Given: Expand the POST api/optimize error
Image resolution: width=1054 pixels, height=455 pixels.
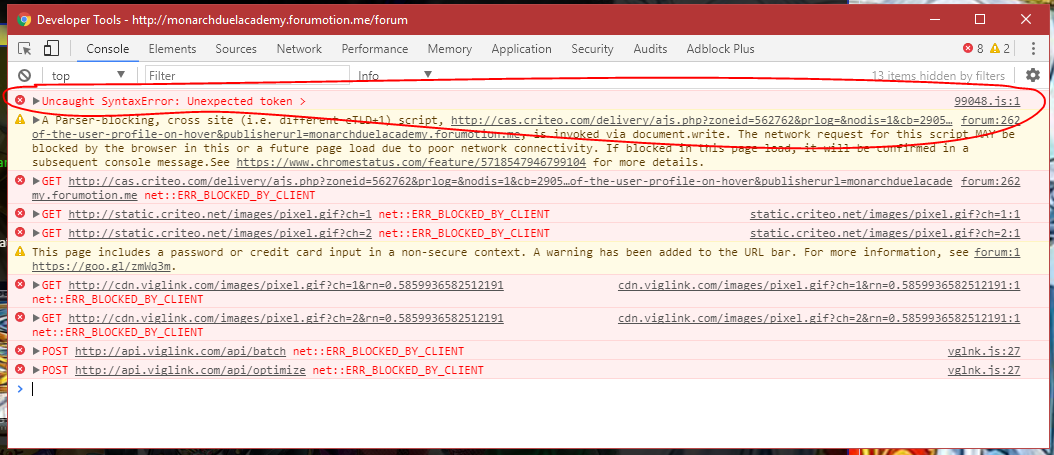Looking at the screenshot, I should click(36, 370).
